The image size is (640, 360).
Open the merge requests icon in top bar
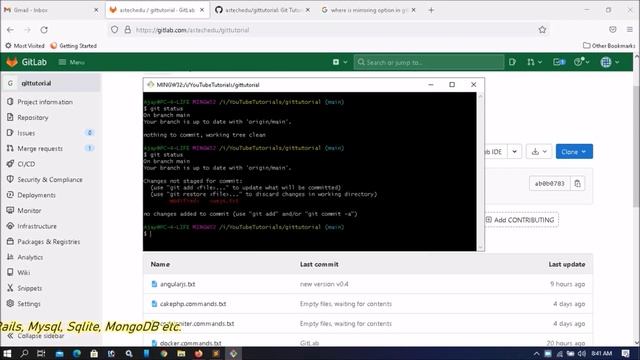534,62
